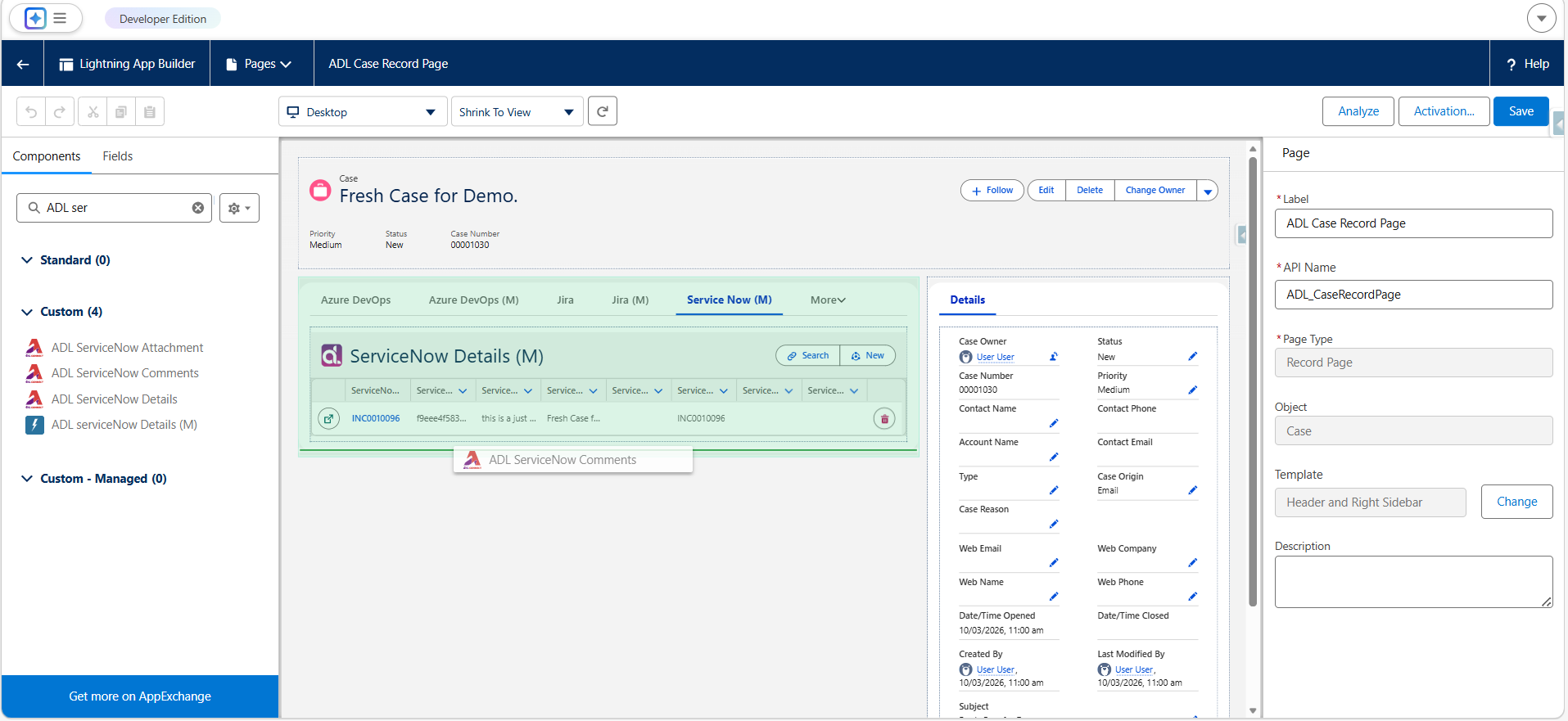Switch to the Fields tab
Image resolution: width=1568 pixels, height=721 pixels.
pyautogui.click(x=118, y=156)
